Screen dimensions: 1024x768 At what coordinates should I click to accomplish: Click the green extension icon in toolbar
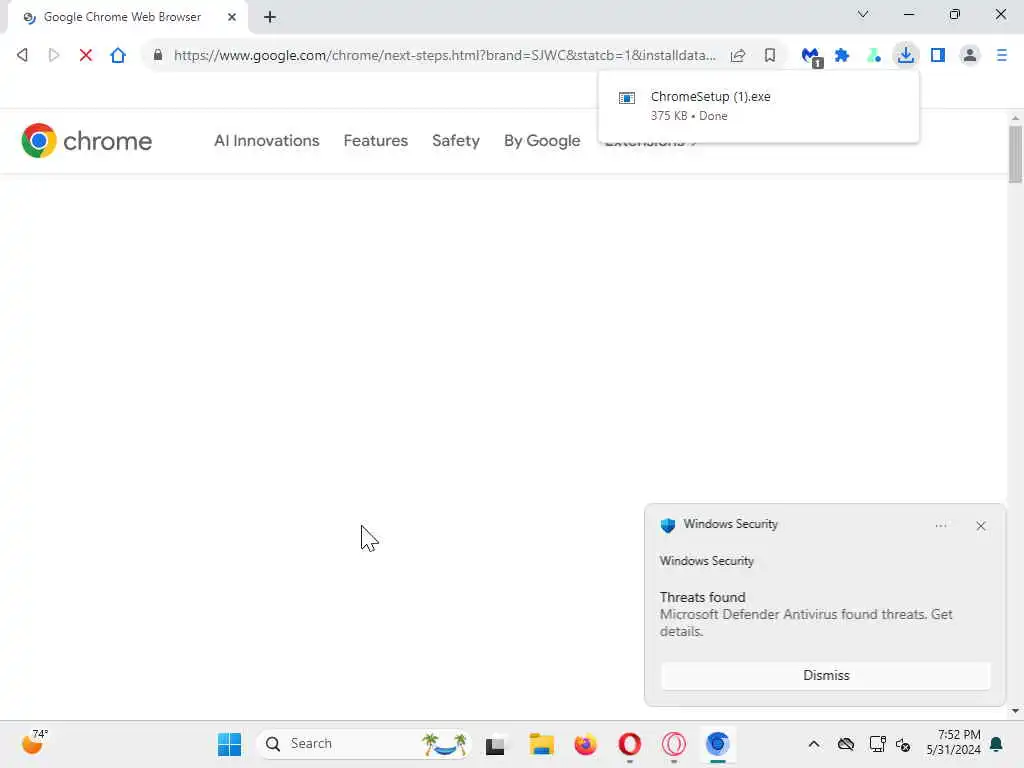click(x=874, y=55)
